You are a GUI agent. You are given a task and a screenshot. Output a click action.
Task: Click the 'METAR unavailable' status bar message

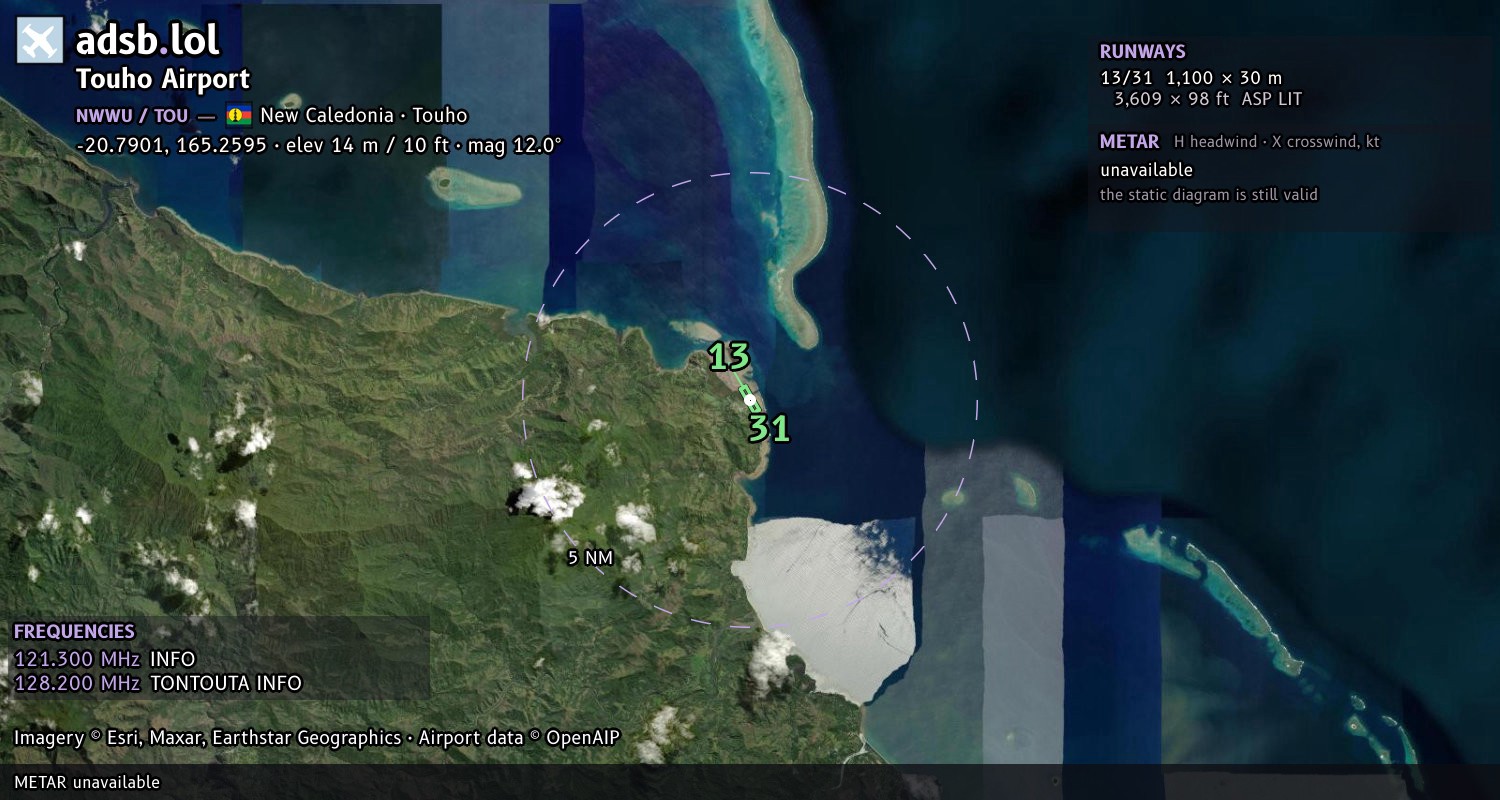[87, 782]
